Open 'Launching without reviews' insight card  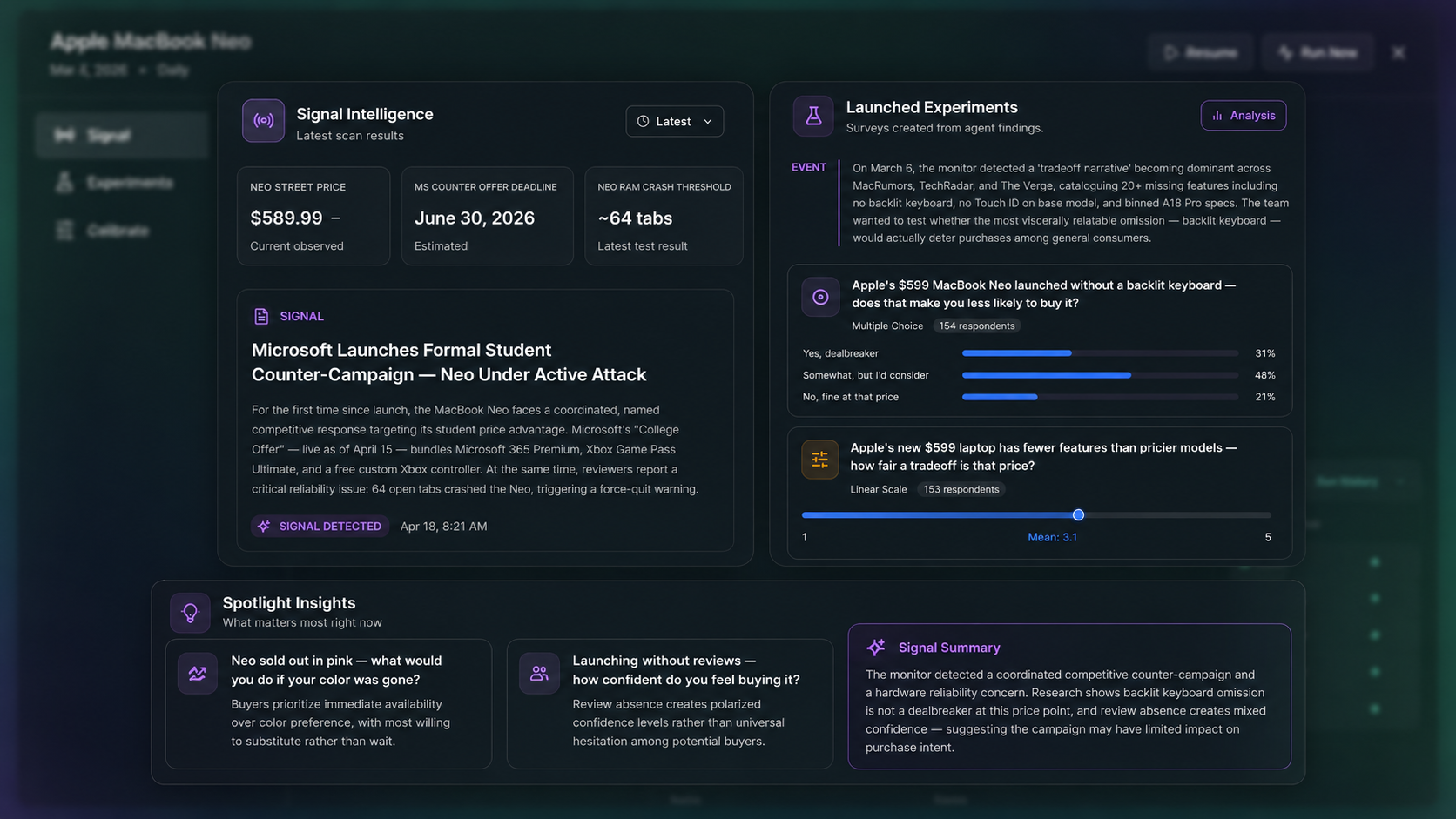[670, 704]
